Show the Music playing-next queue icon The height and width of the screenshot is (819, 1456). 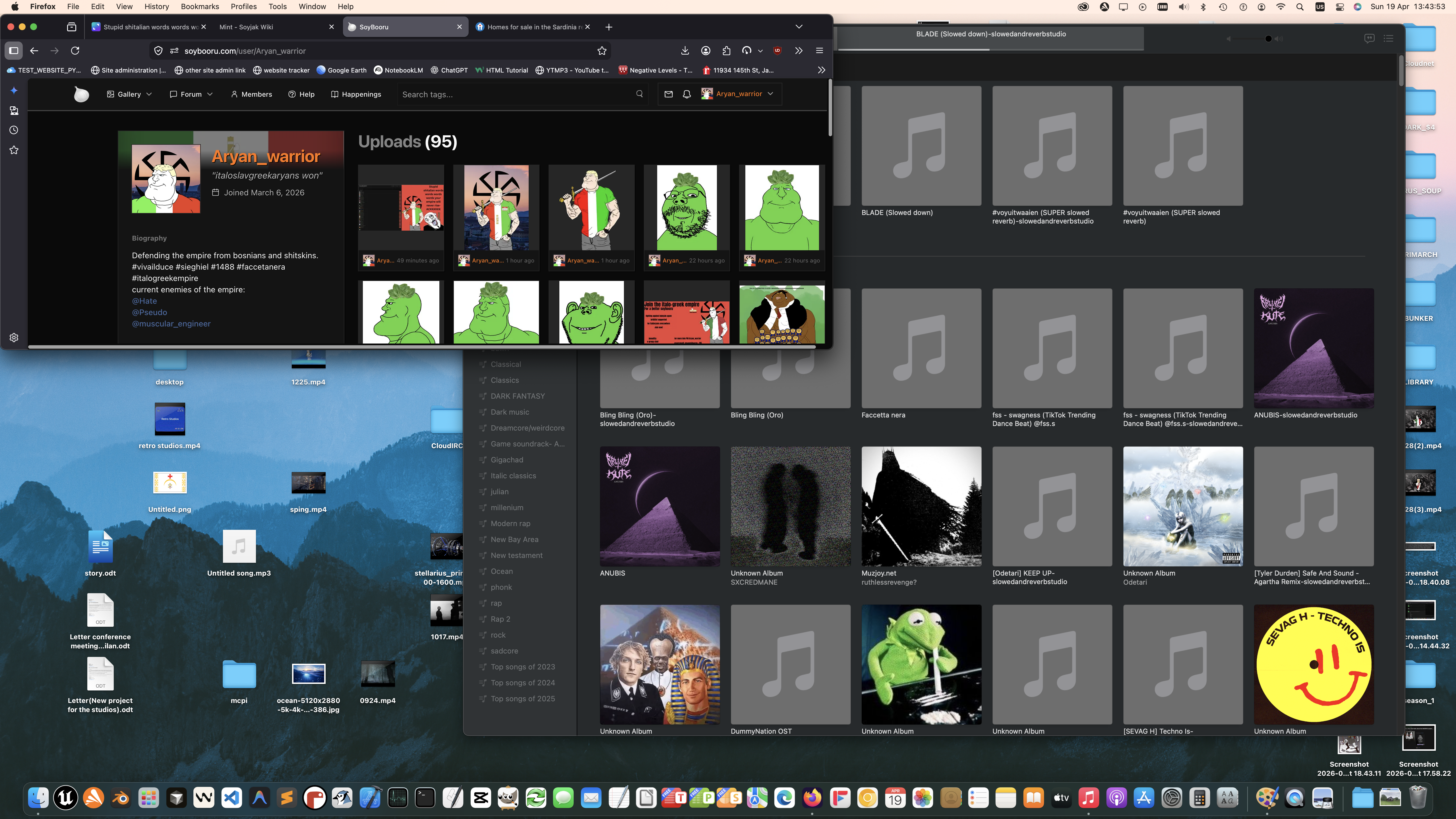tap(1388, 38)
